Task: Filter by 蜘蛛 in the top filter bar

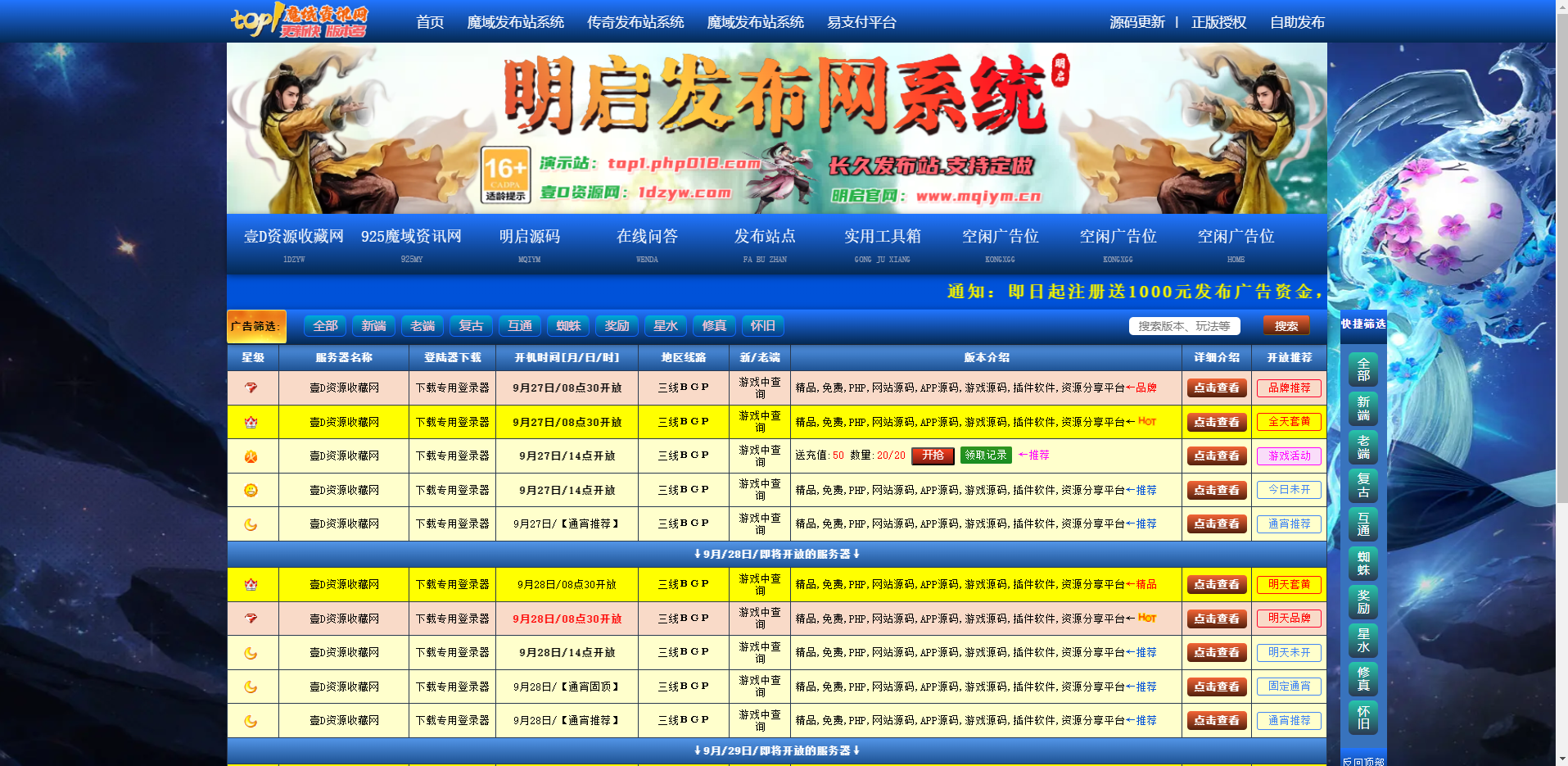Action: 568,326
